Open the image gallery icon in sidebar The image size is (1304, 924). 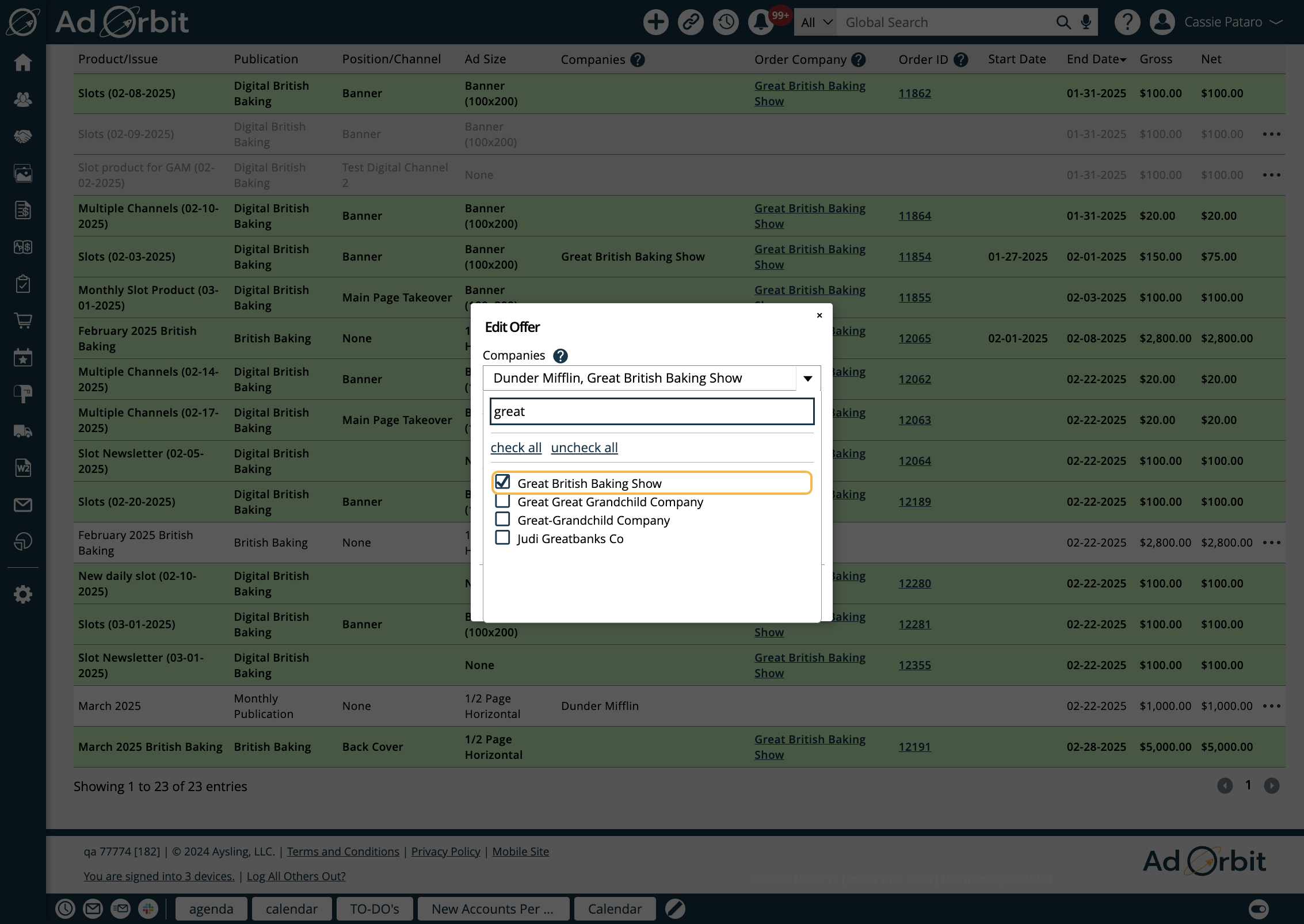pyautogui.click(x=22, y=173)
